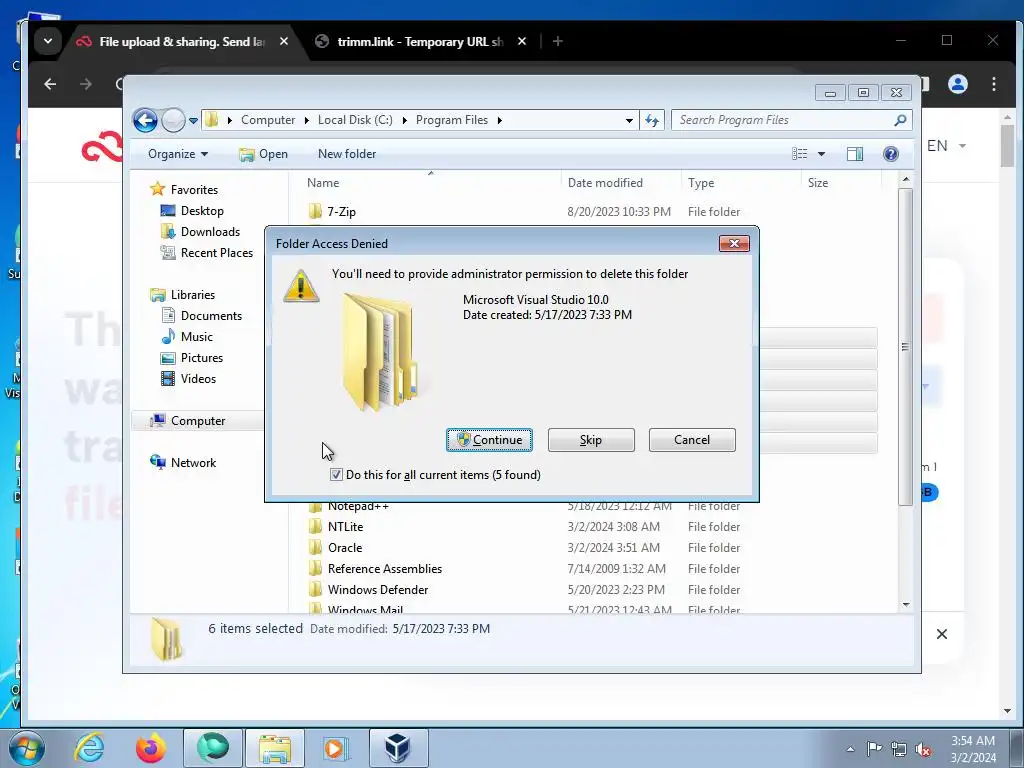
Task: Launch Internet Explorer from taskbar
Action: [89, 747]
